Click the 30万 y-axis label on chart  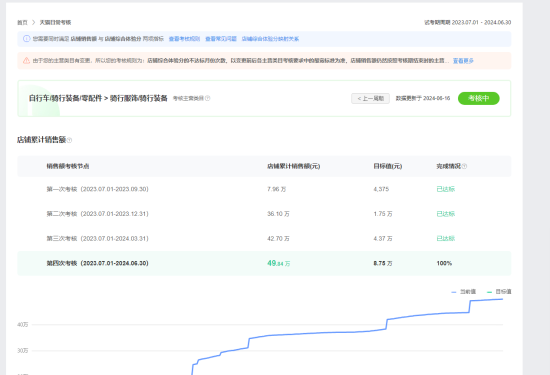[22, 351]
